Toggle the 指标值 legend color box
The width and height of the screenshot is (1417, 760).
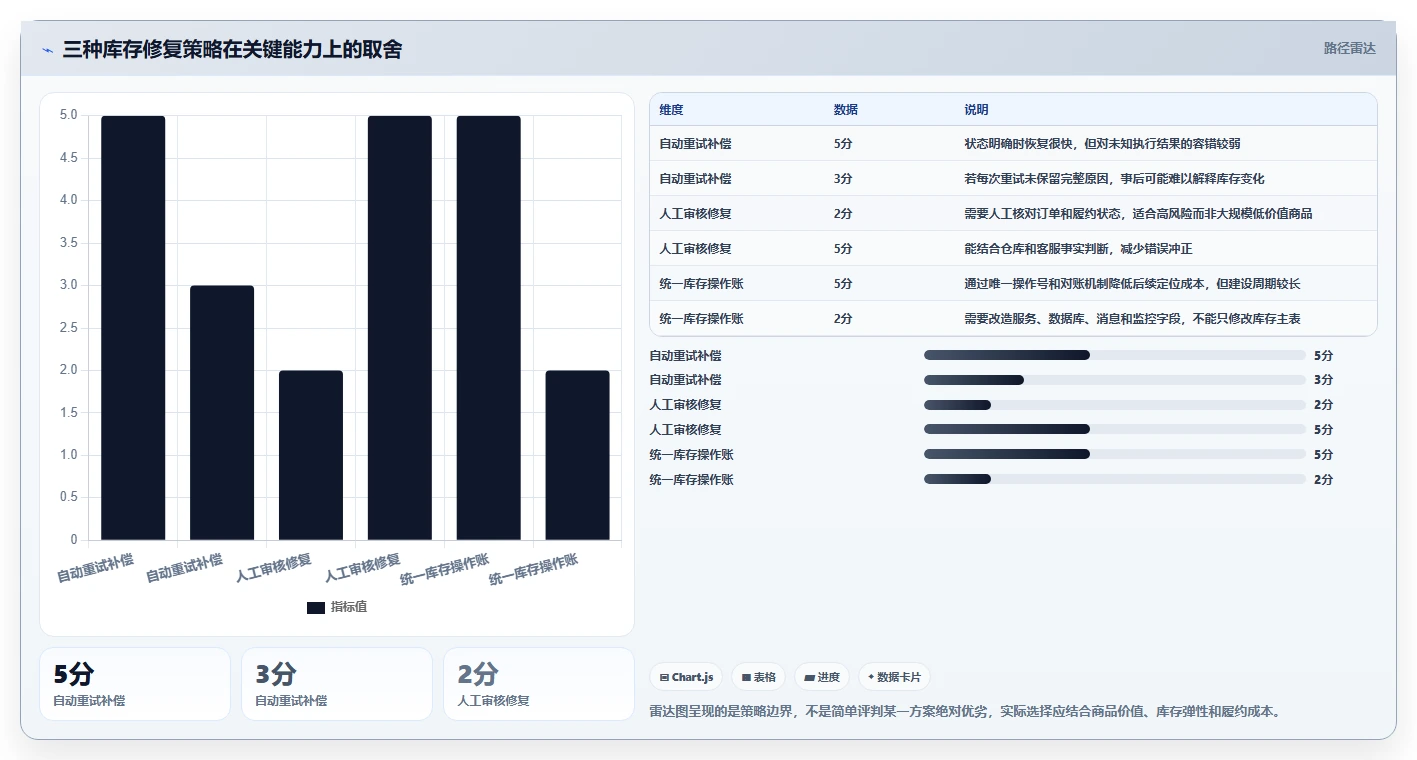[316, 607]
